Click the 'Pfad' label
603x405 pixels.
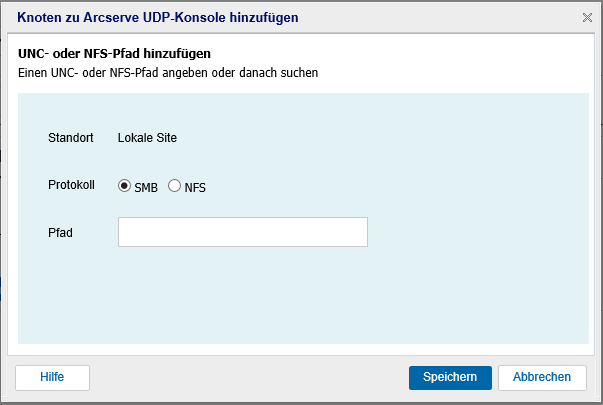60,233
